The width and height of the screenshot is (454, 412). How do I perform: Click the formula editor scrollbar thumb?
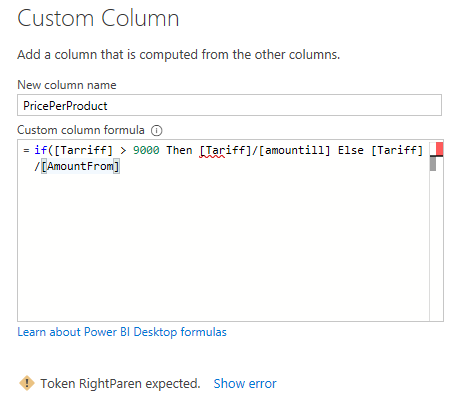click(433, 164)
